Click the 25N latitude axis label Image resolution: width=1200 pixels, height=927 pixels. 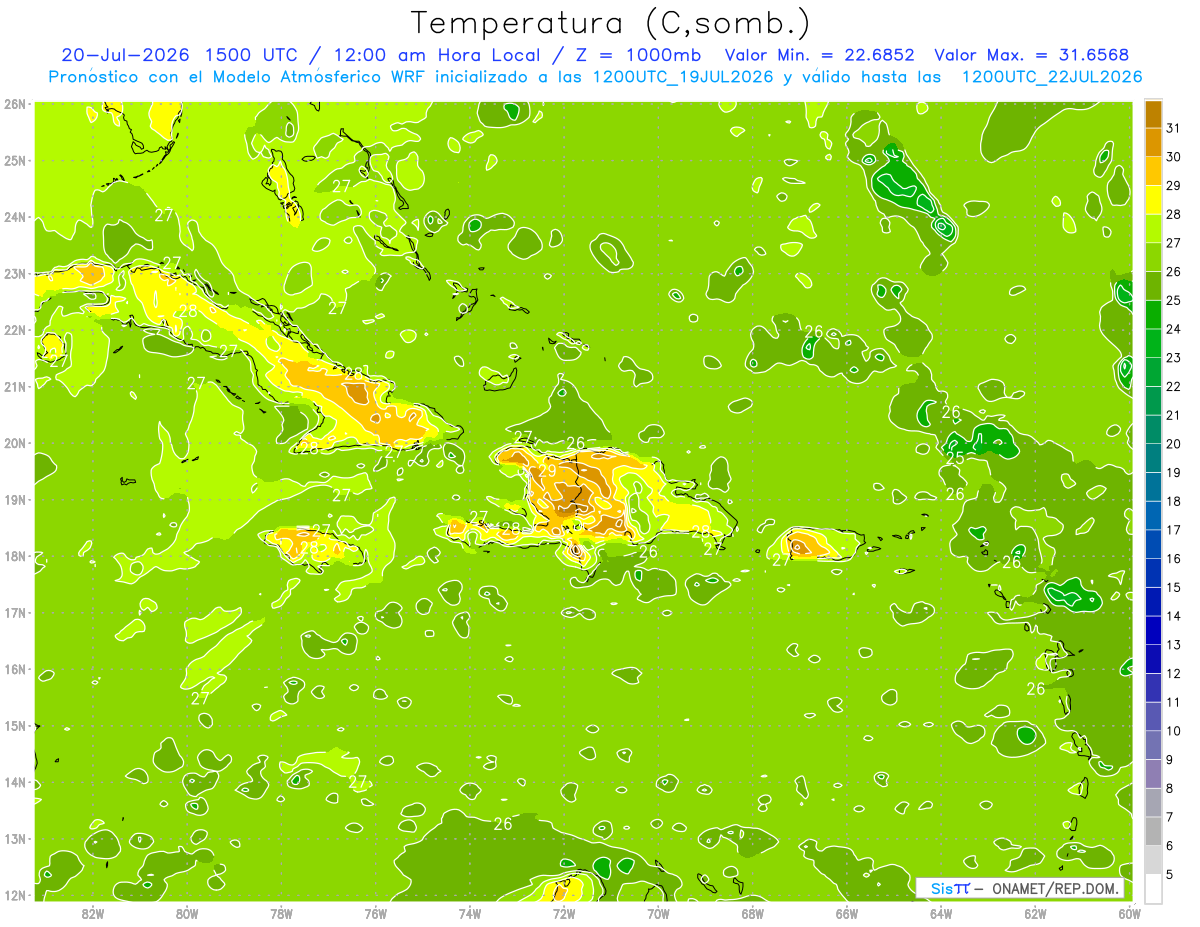[15, 160]
